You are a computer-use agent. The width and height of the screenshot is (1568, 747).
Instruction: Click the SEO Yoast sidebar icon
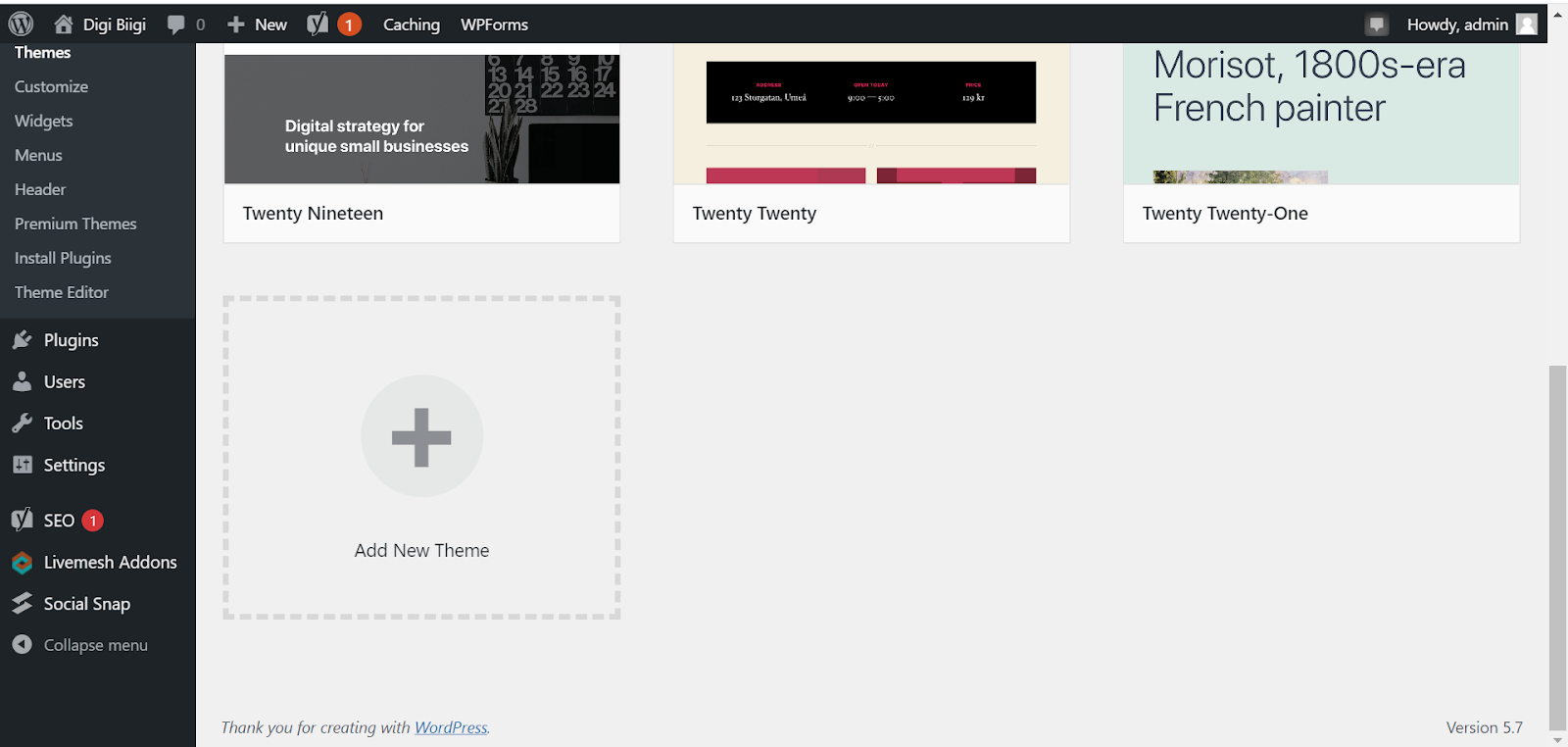click(22, 520)
